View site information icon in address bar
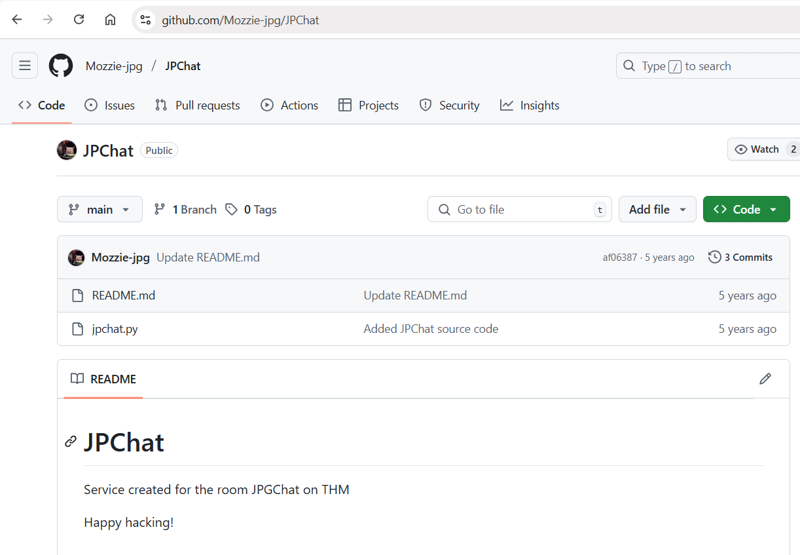800x555 pixels. click(x=145, y=20)
